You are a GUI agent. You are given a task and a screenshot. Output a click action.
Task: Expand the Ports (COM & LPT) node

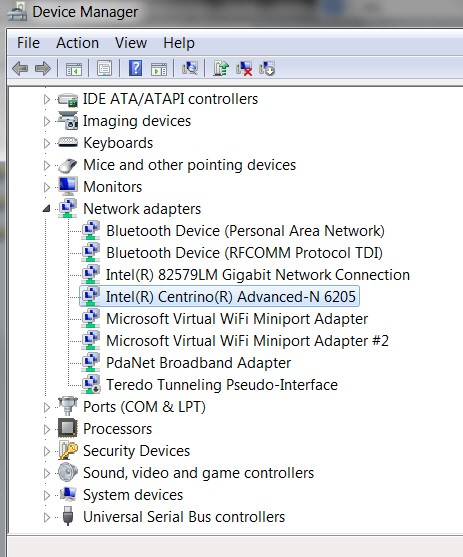pyautogui.click(x=46, y=407)
